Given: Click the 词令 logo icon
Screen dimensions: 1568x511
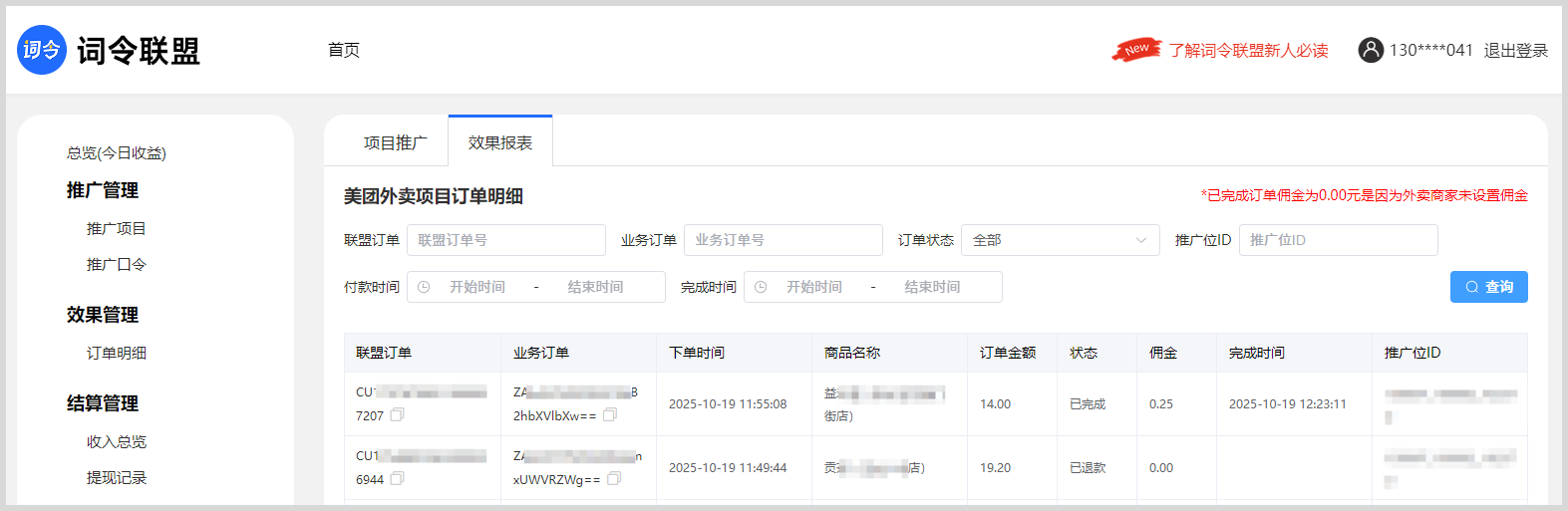Looking at the screenshot, I should [x=42, y=50].
